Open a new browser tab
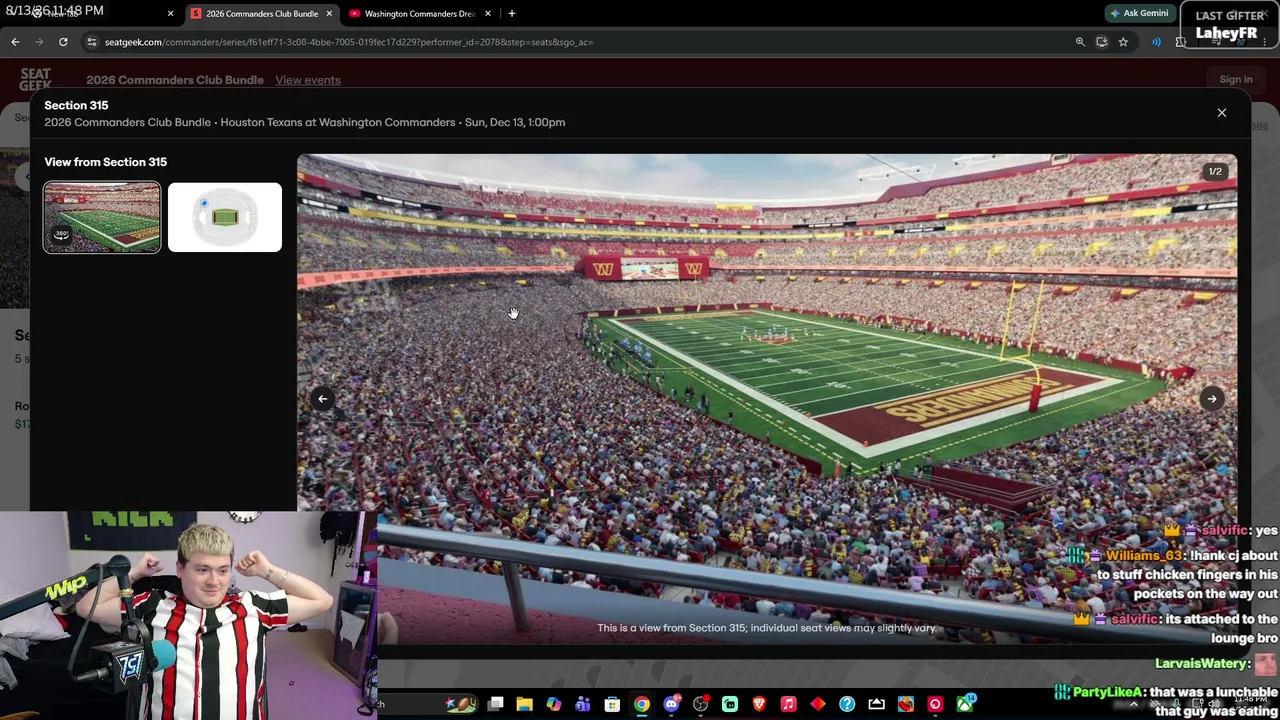Viewport: 1280px width, 720px height. [x=512, y=14]
